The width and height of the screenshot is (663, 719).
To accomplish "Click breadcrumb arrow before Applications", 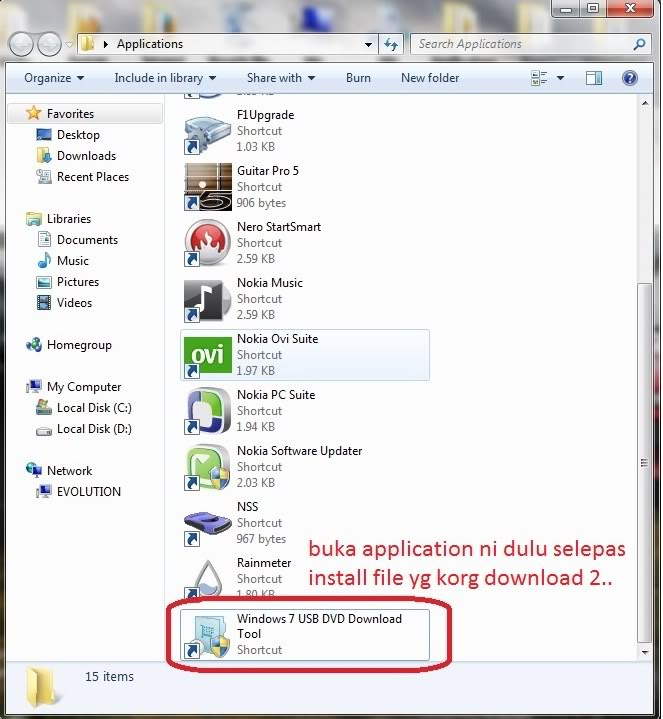I will 106,44.
